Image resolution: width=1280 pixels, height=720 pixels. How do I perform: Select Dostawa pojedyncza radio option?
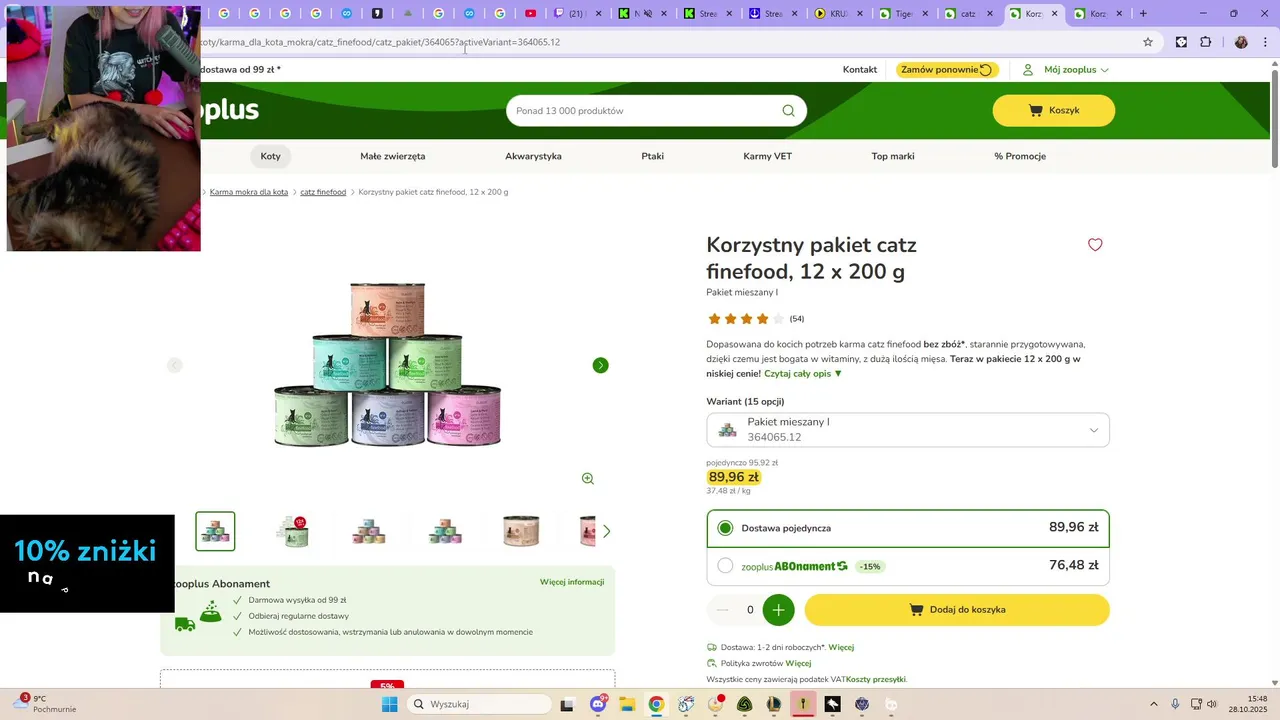click(x=725, y=528)
